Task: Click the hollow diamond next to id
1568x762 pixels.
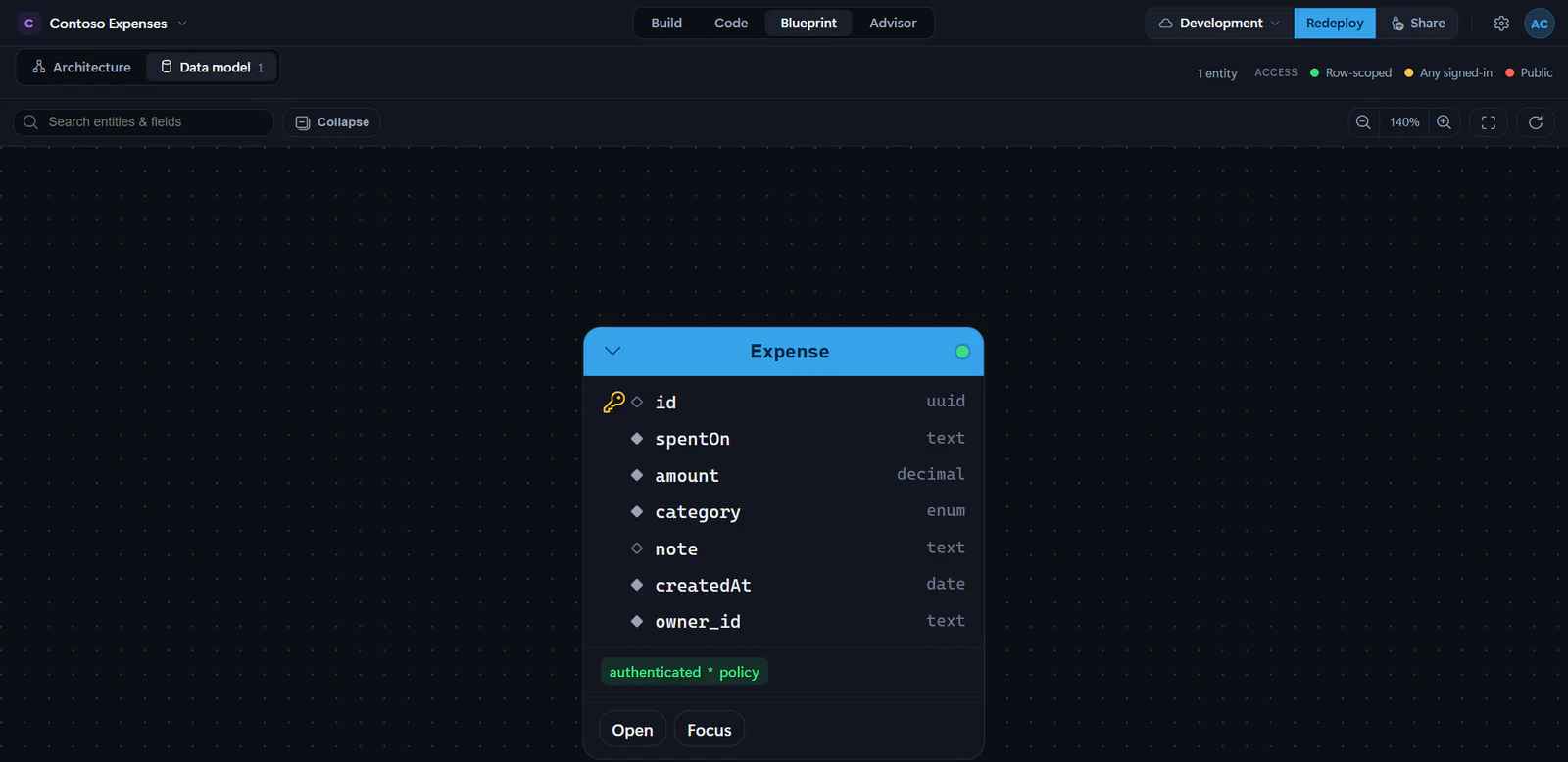Action: 637,402
